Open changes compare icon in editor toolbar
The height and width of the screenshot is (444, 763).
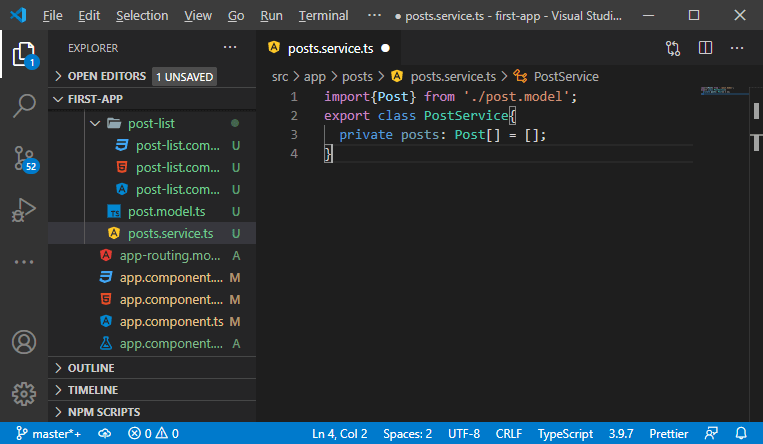coord(673,48)
